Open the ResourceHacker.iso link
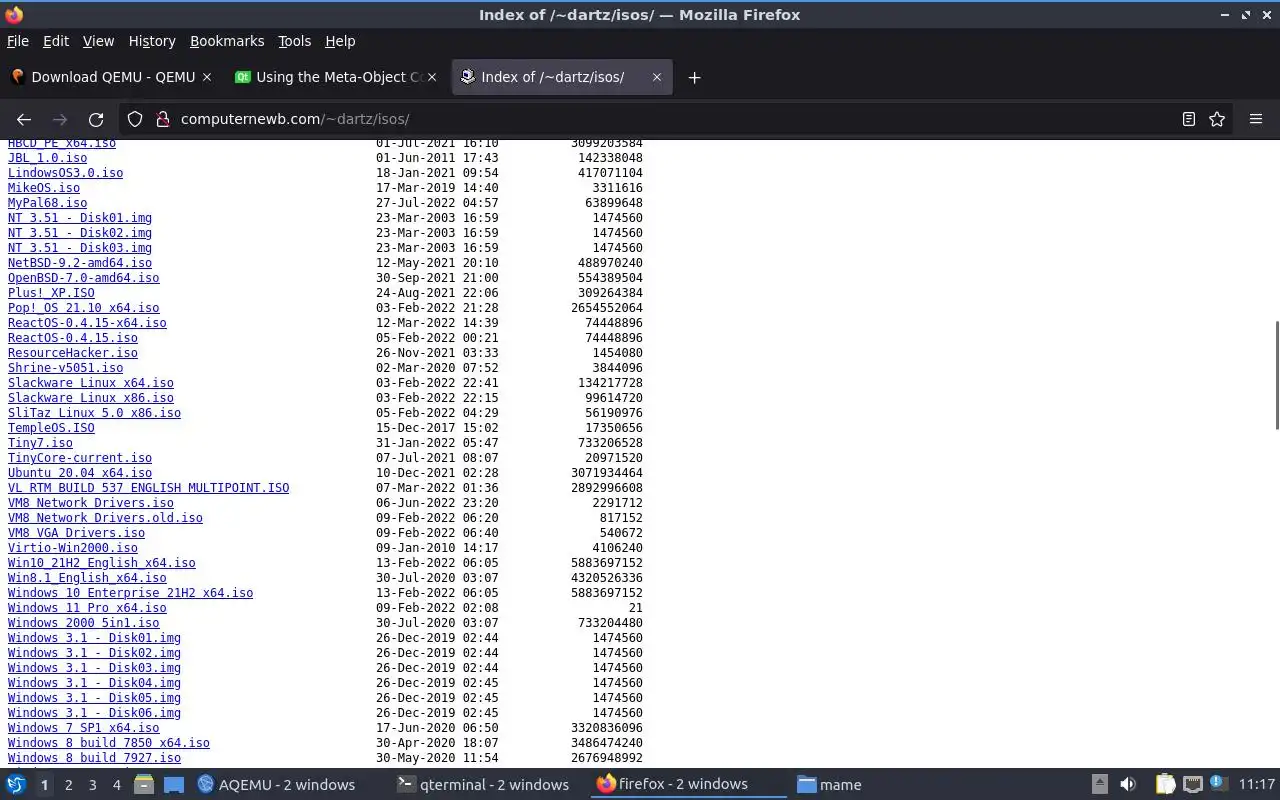1280x800 pixels. coord(73,353)
